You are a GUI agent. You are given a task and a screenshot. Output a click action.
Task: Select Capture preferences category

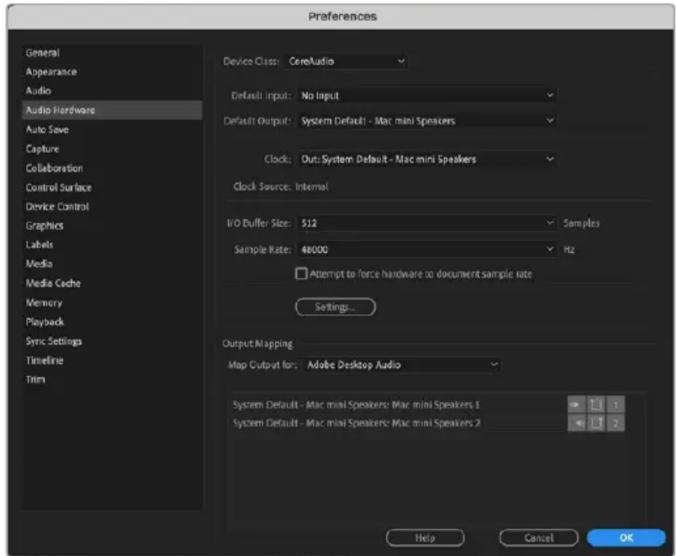(x=112, y=149)
